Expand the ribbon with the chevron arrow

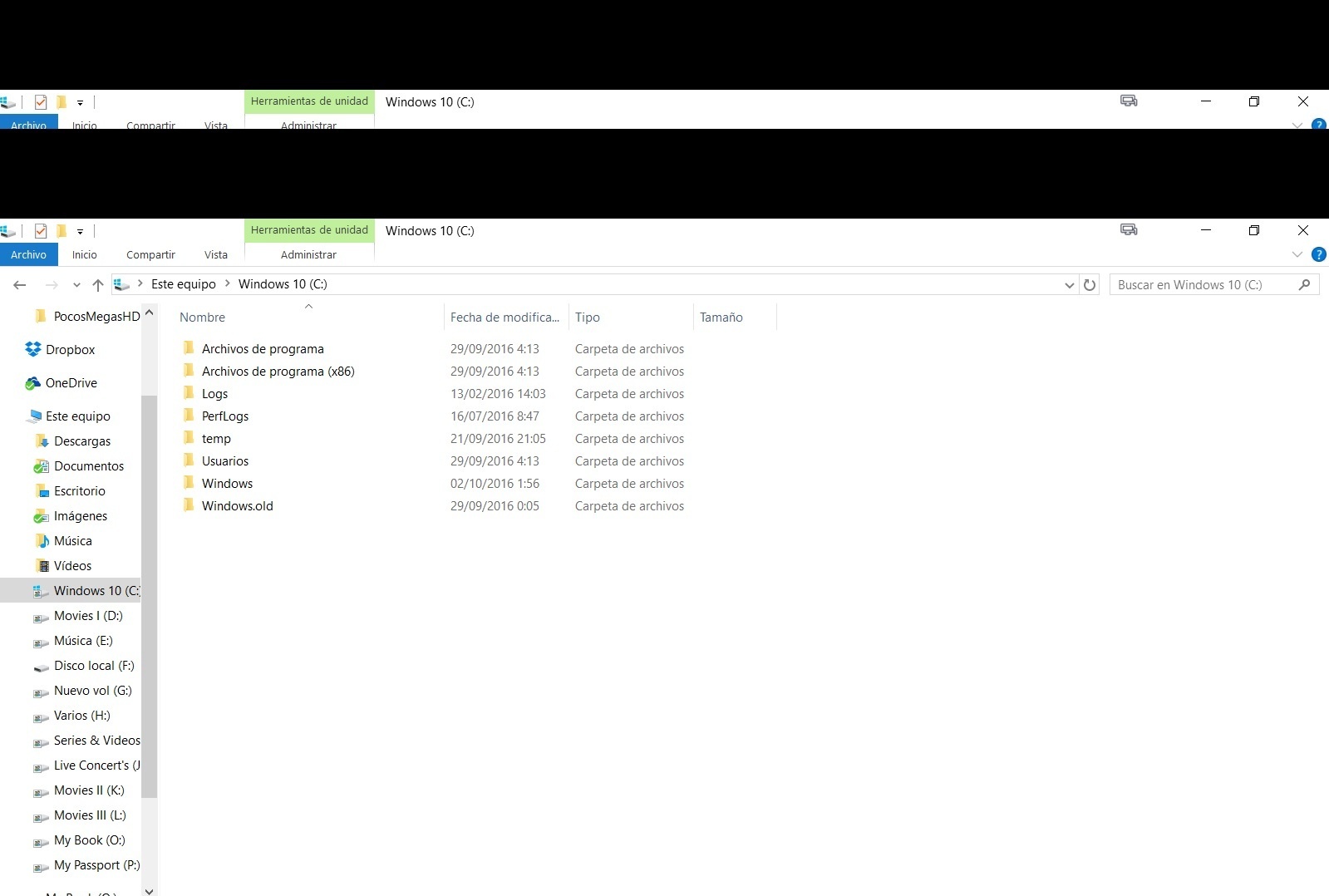(x=1297, y=254)
